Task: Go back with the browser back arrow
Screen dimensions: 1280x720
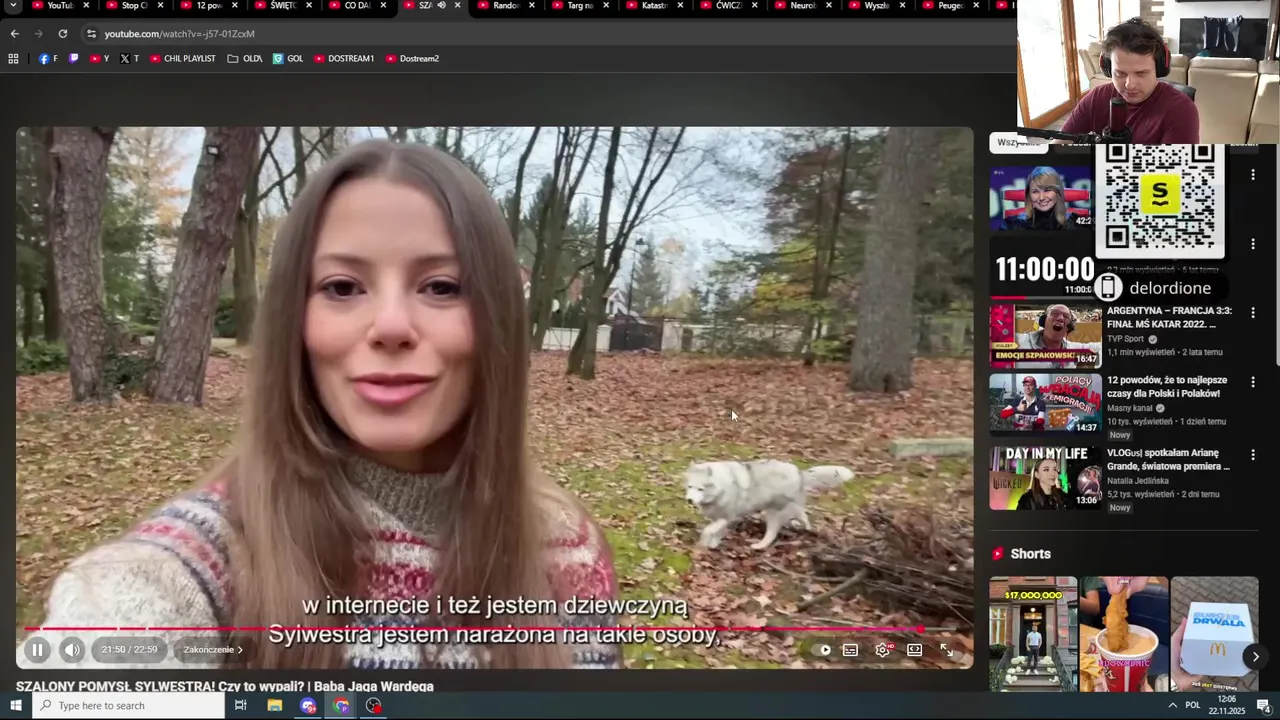Action: [x=14, y=34]
